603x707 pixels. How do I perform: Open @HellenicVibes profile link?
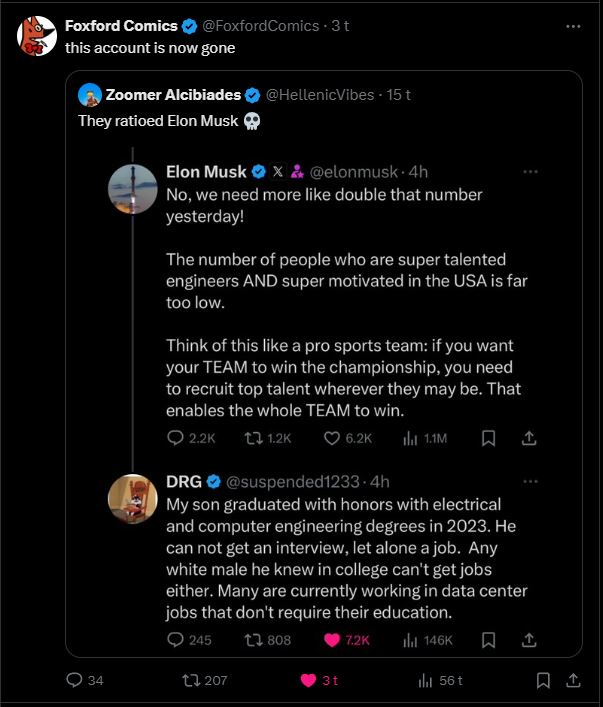pyautogui.click(x=318, y=95)
